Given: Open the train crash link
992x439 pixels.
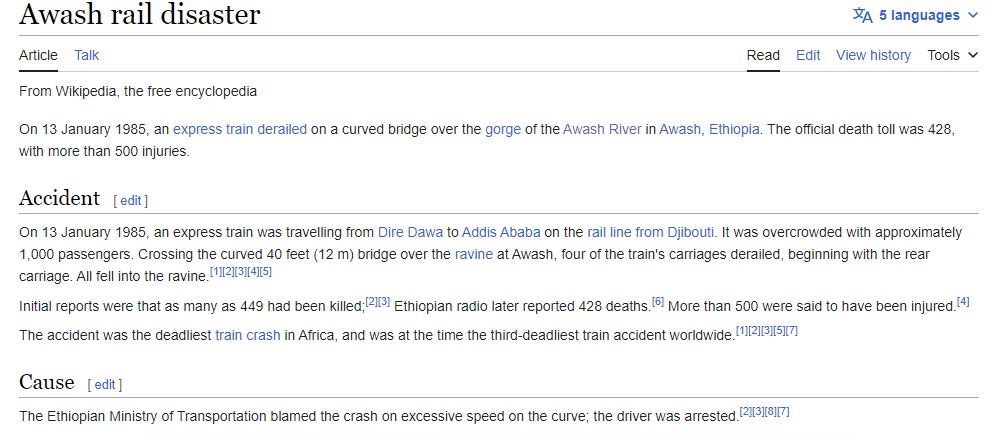Looking at the screenshot, I should 247,335.
